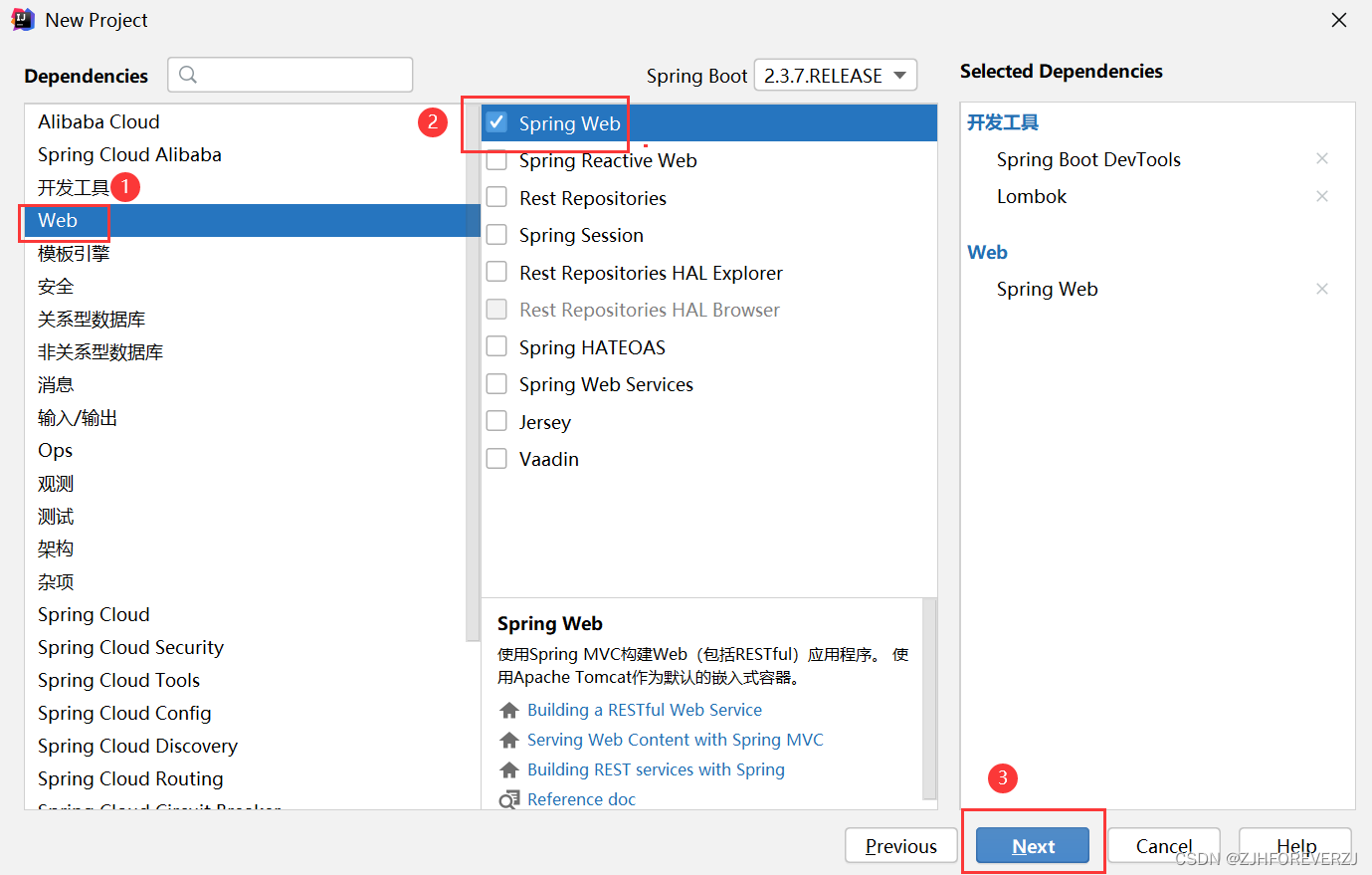Select Spring Boot DevTools in selected dependencies

click(x=1088, y=159)
